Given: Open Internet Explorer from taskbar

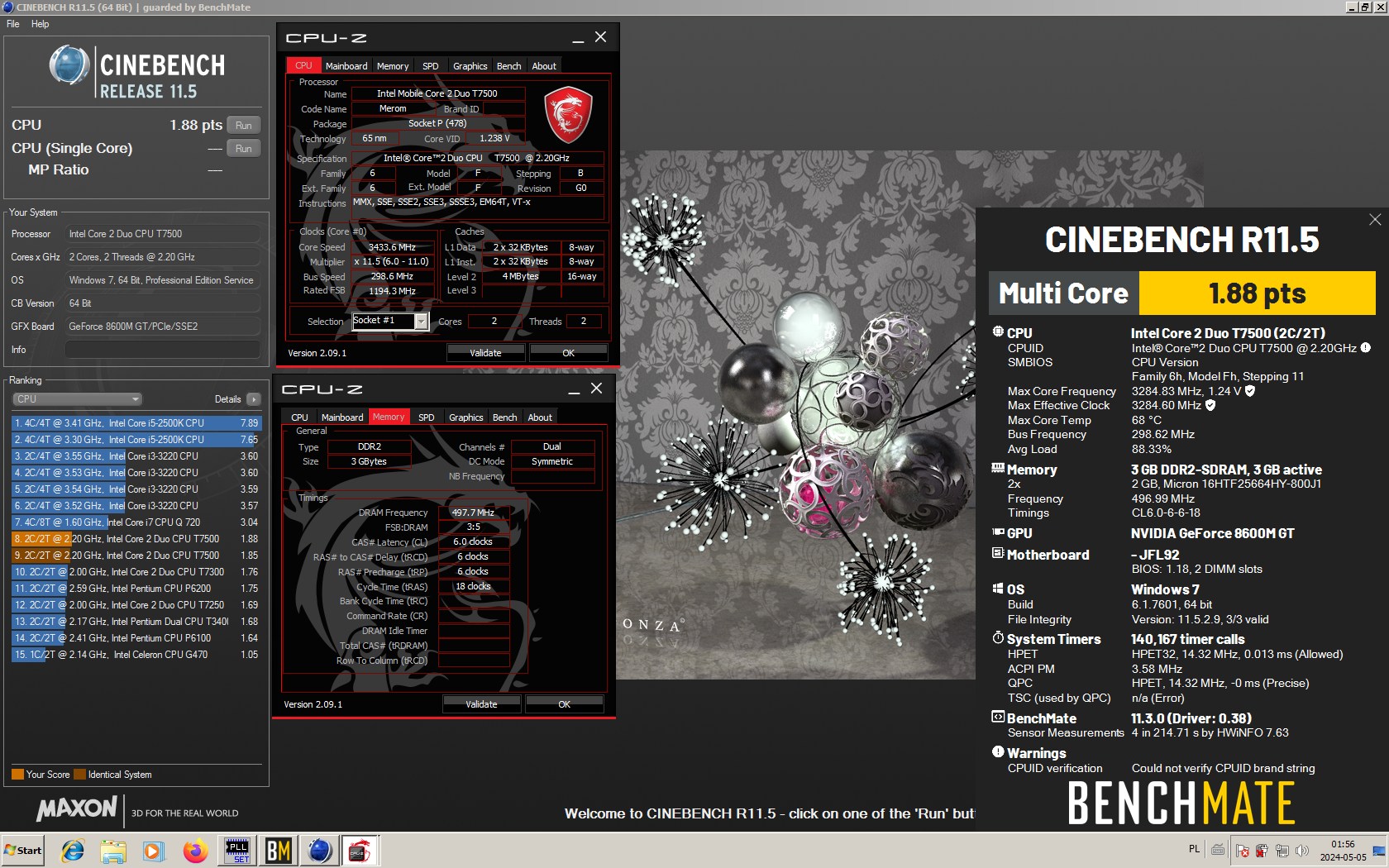Looking at the screenshot, I should coord(73,851).
